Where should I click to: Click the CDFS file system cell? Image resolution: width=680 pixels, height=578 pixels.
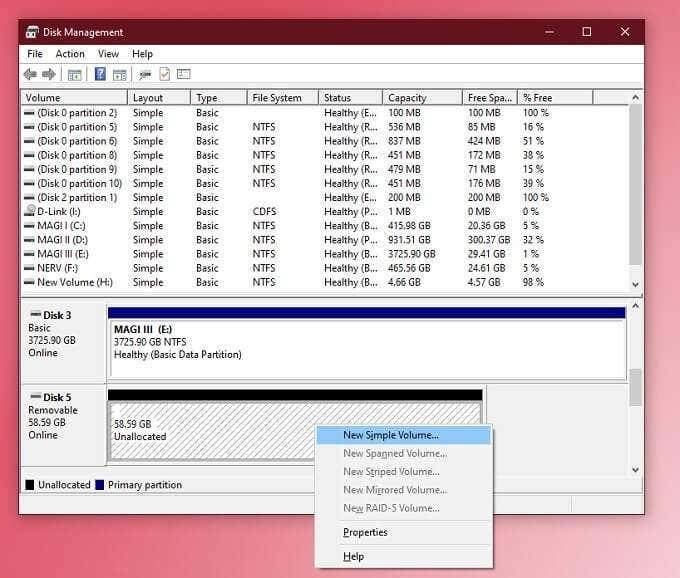click(x=264, y=212)
